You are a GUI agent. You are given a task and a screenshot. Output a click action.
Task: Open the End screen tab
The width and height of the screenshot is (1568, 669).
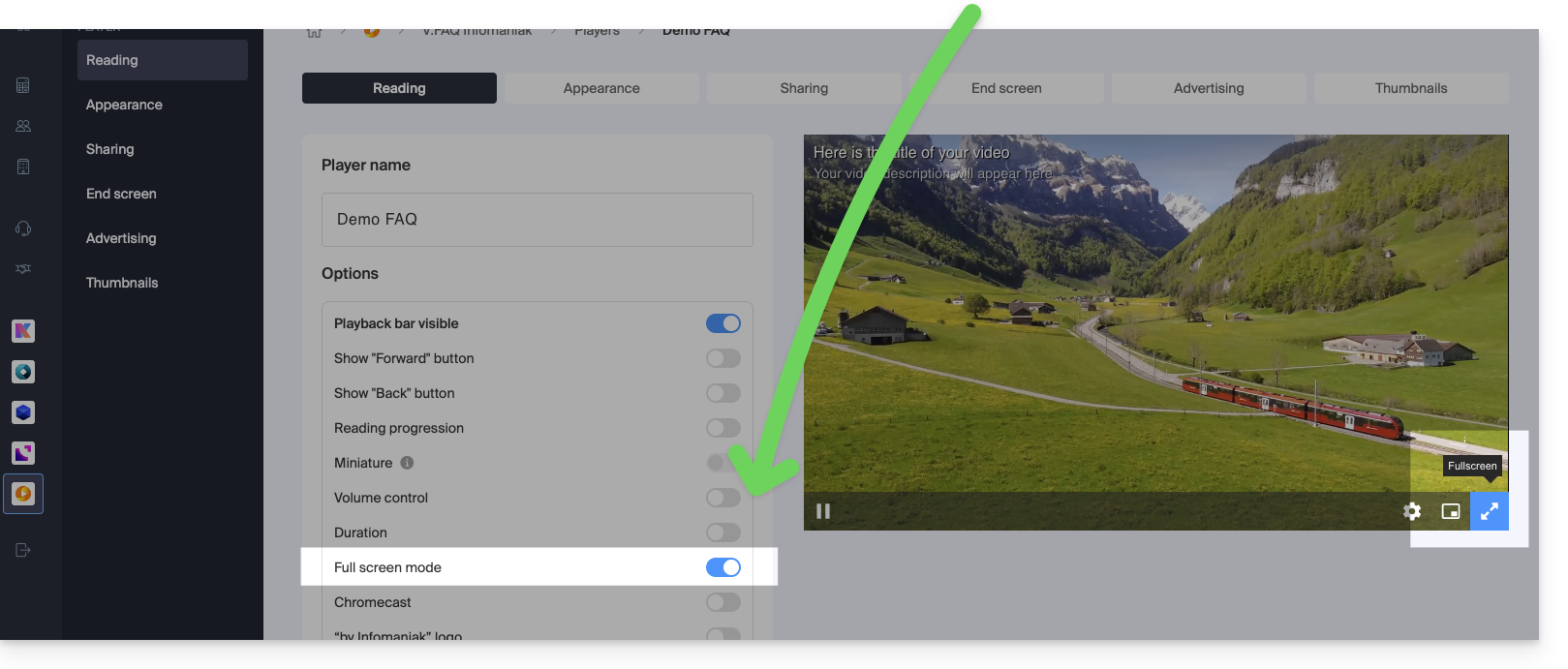[1006, 88]
